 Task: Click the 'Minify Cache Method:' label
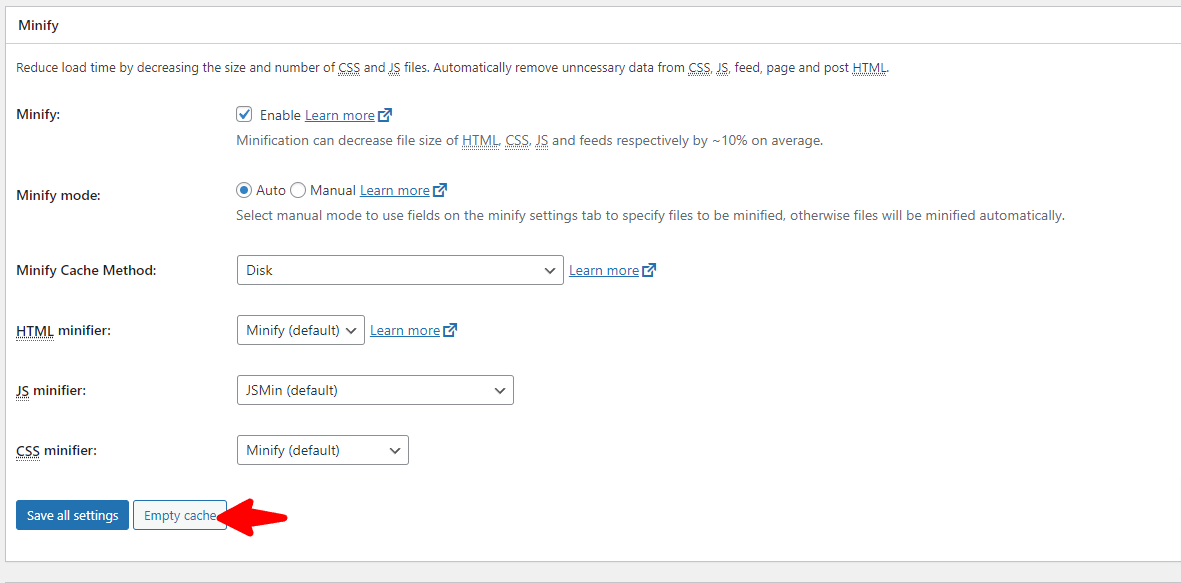pos(86,270)
